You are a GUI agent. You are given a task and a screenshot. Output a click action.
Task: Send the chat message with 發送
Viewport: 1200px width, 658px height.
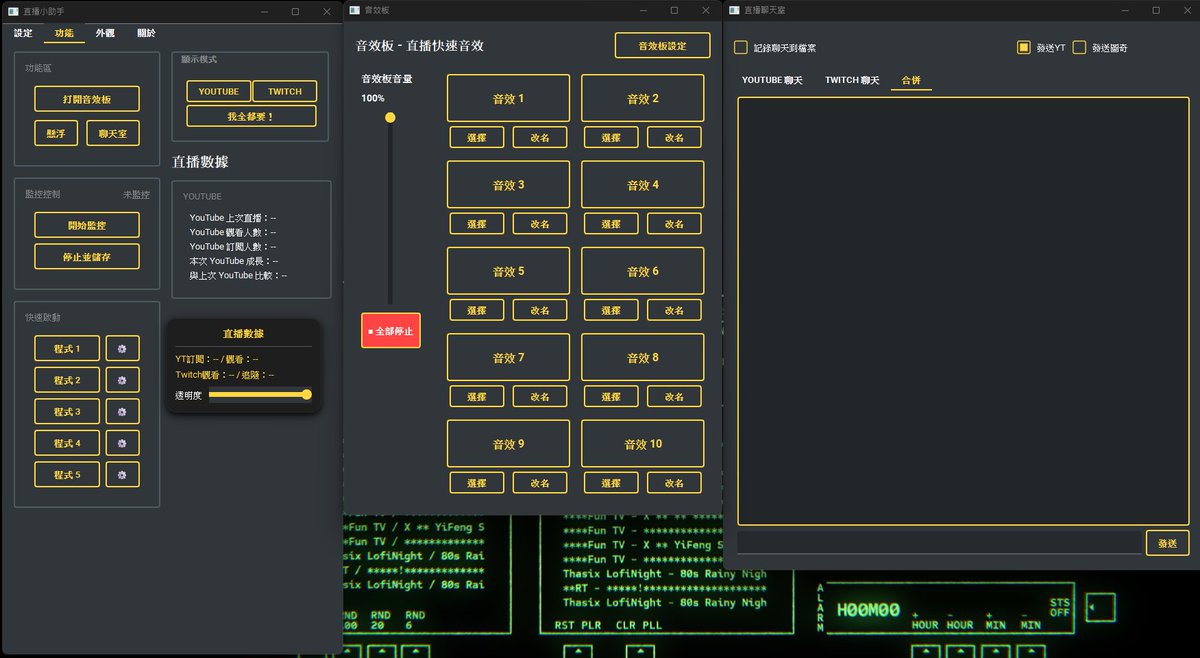1167,543
